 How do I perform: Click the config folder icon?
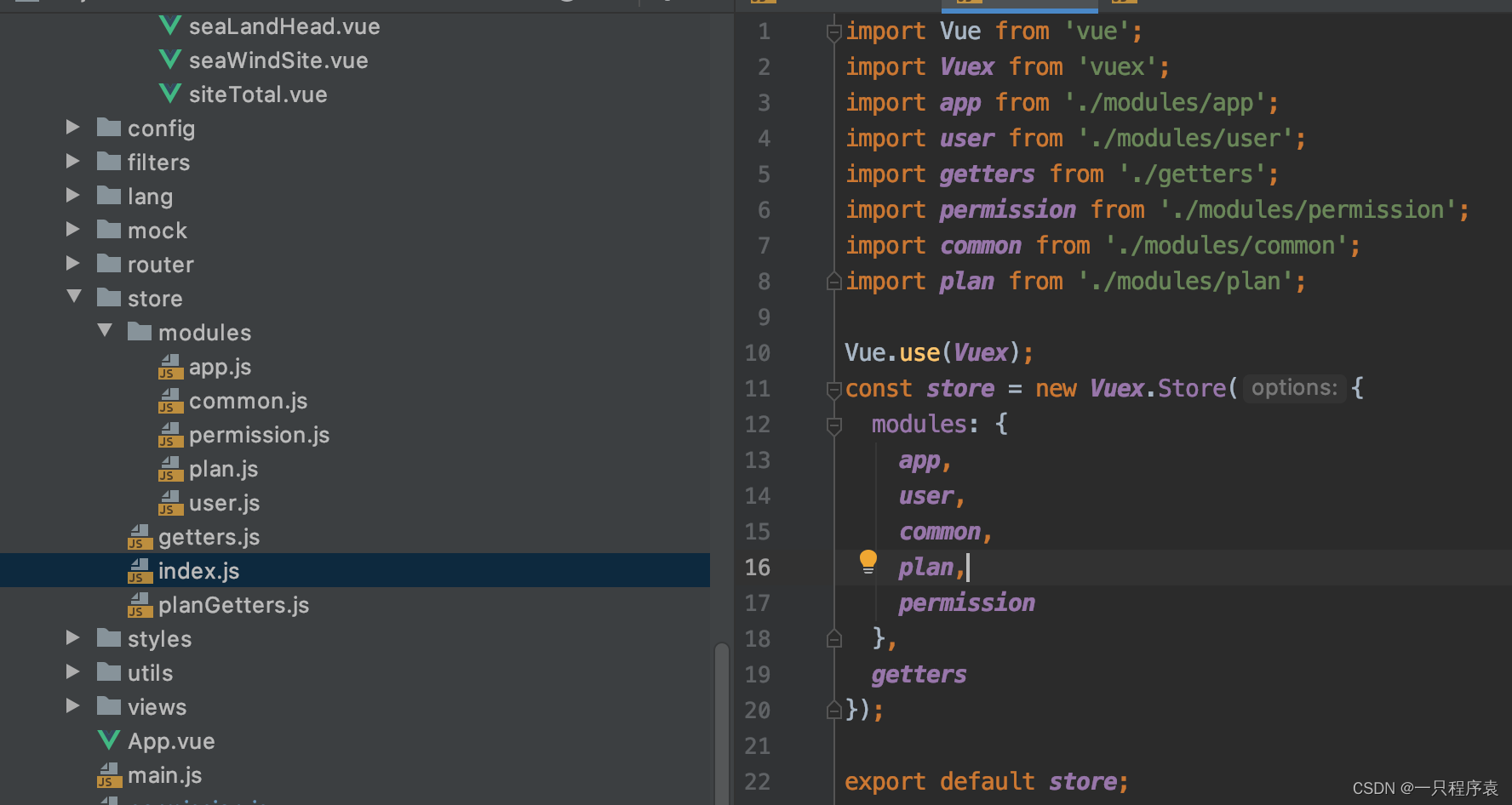(109, 128)
